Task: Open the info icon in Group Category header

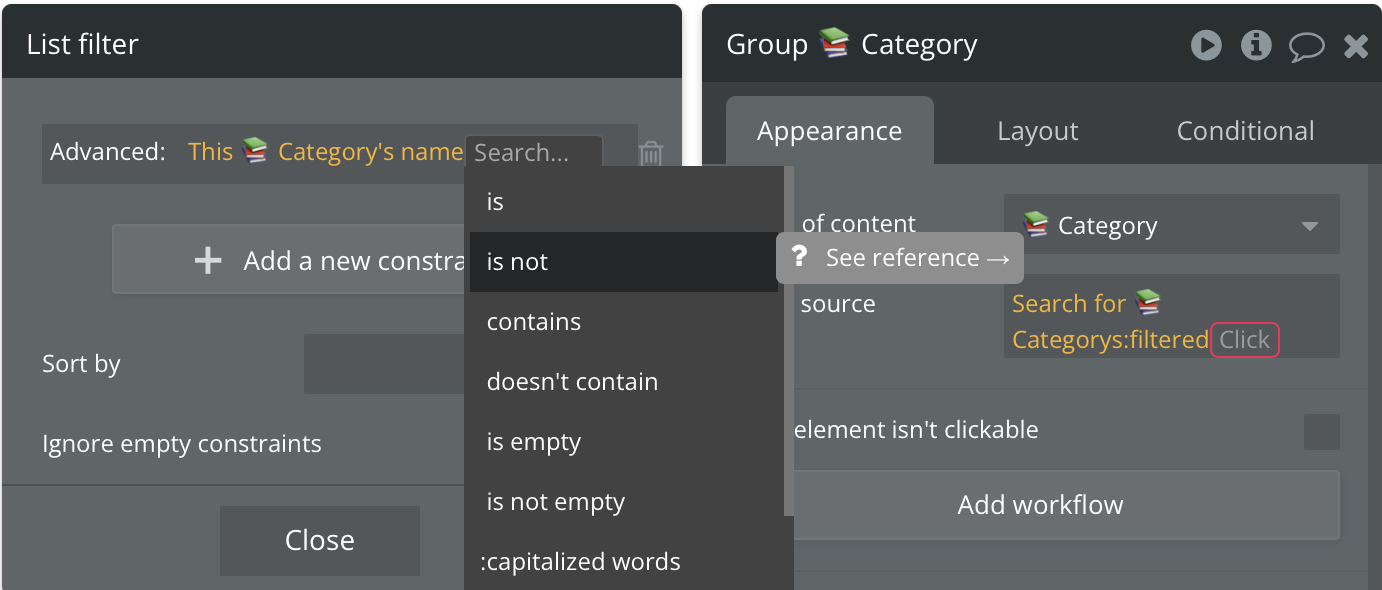Action: point(1256,45)
